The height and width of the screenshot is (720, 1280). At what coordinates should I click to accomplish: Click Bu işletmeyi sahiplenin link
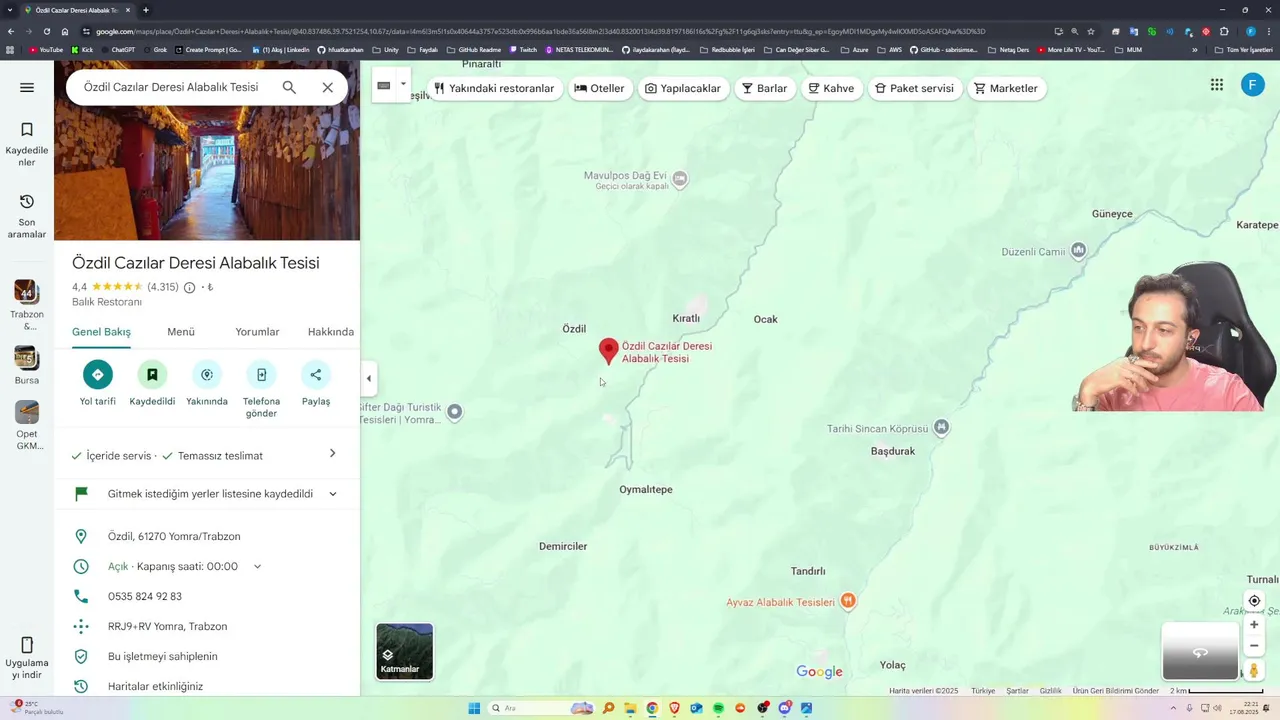163,656
